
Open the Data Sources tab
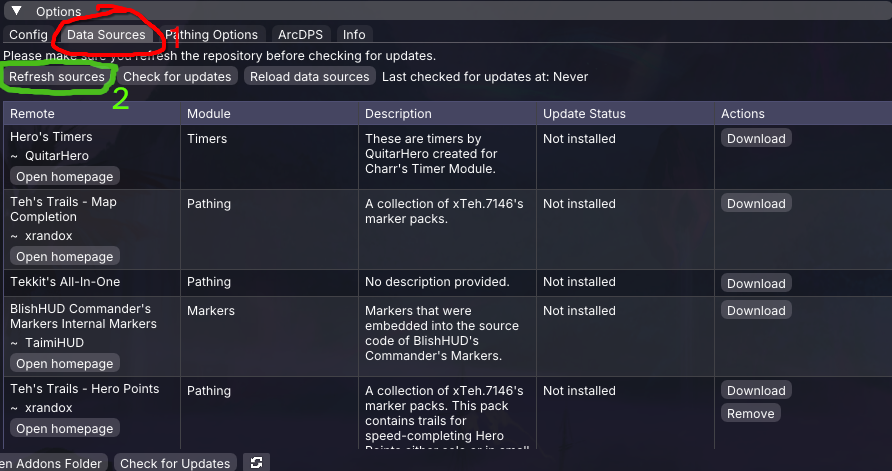coord(106,35)
